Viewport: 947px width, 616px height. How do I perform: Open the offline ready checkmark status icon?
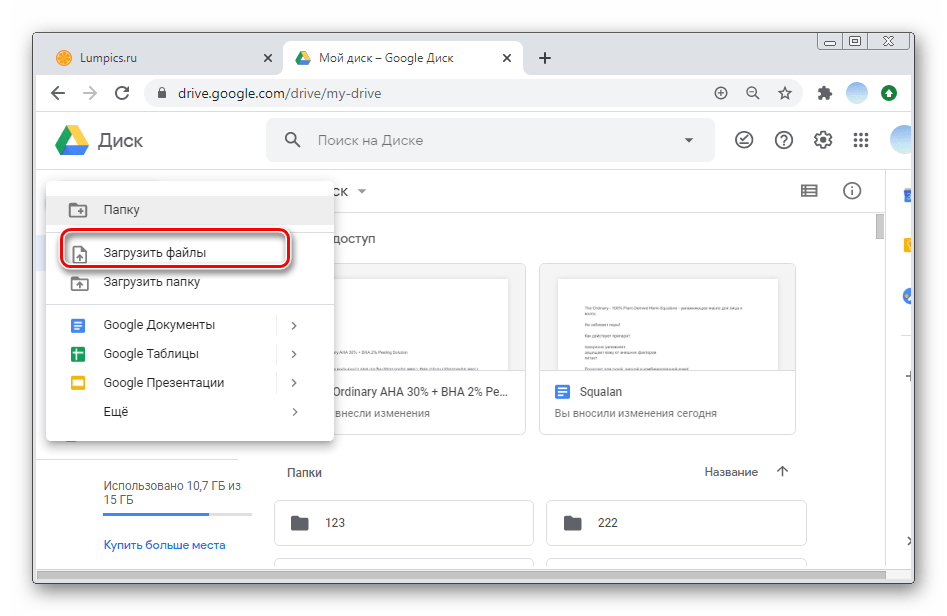point(744,140)
